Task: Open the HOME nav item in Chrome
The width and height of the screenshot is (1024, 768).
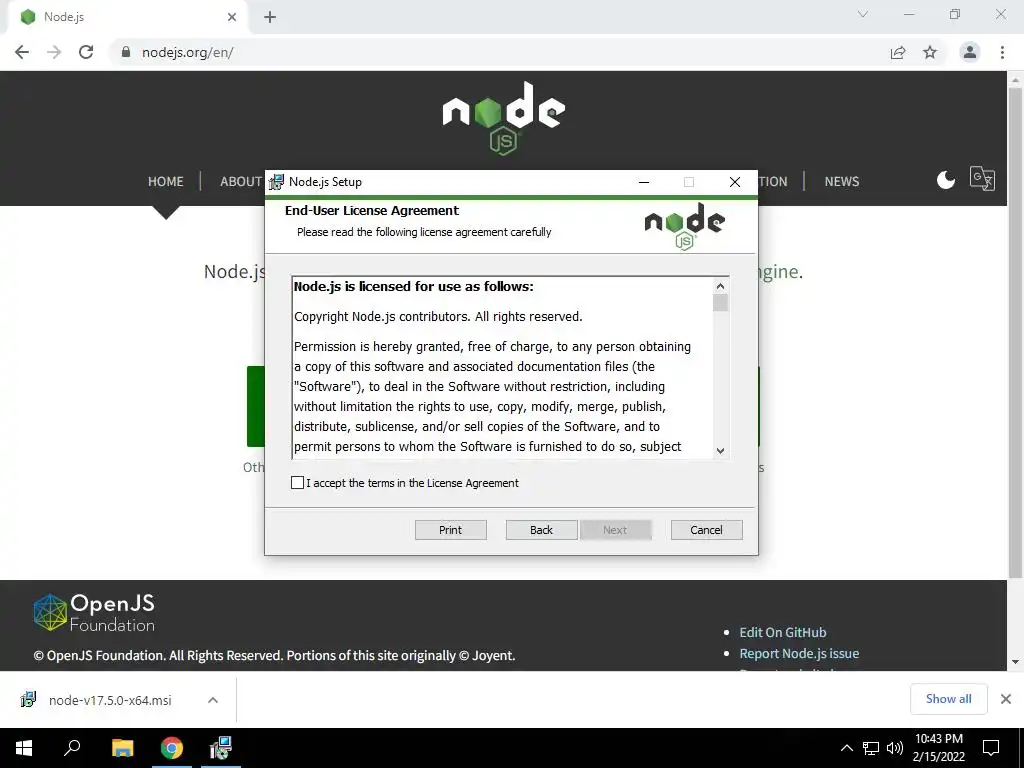Action: pos(165,182)
